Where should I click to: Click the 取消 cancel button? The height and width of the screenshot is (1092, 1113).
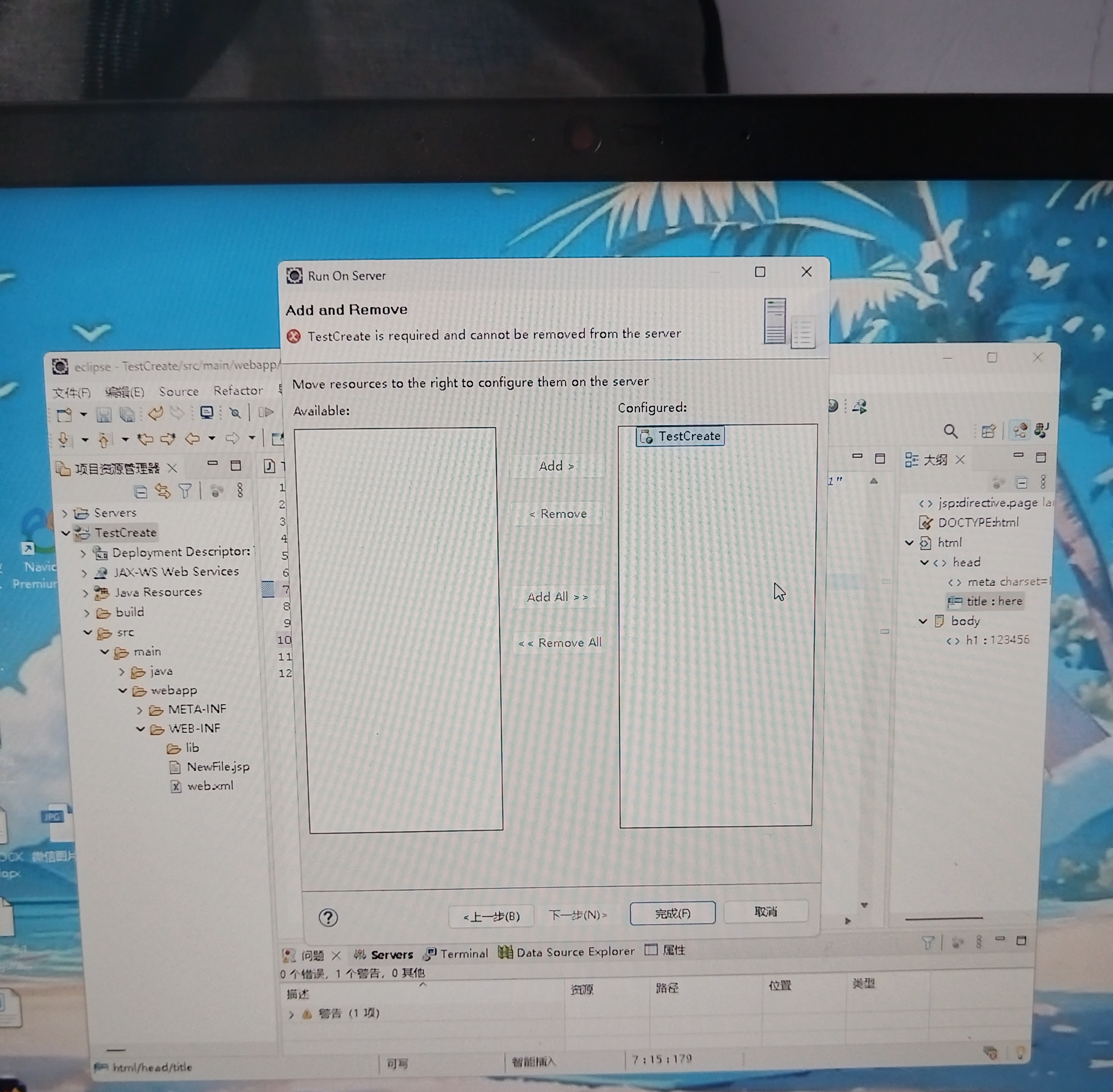(x=766, y=911)
